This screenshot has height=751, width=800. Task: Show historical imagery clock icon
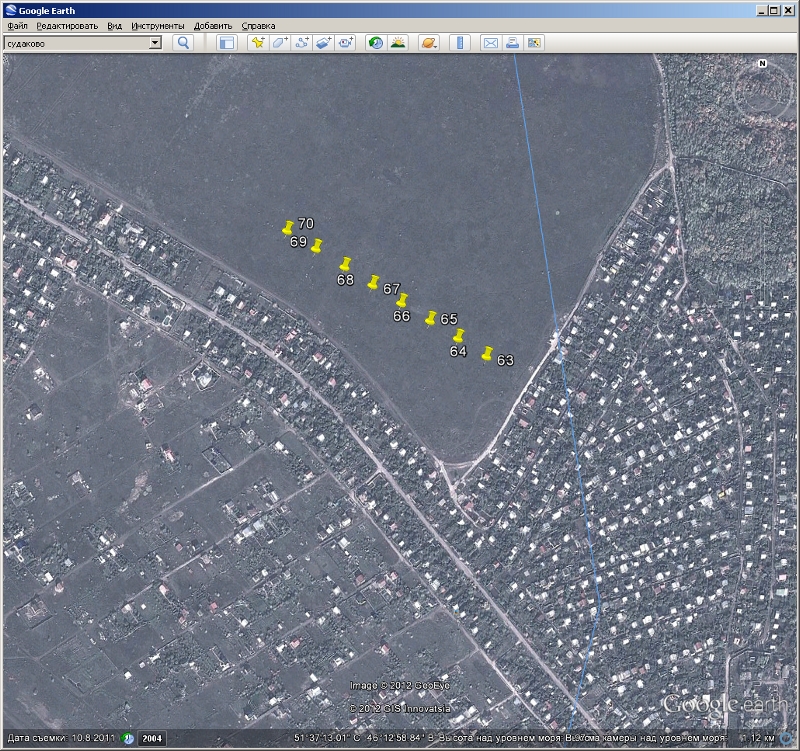[377, 43]
